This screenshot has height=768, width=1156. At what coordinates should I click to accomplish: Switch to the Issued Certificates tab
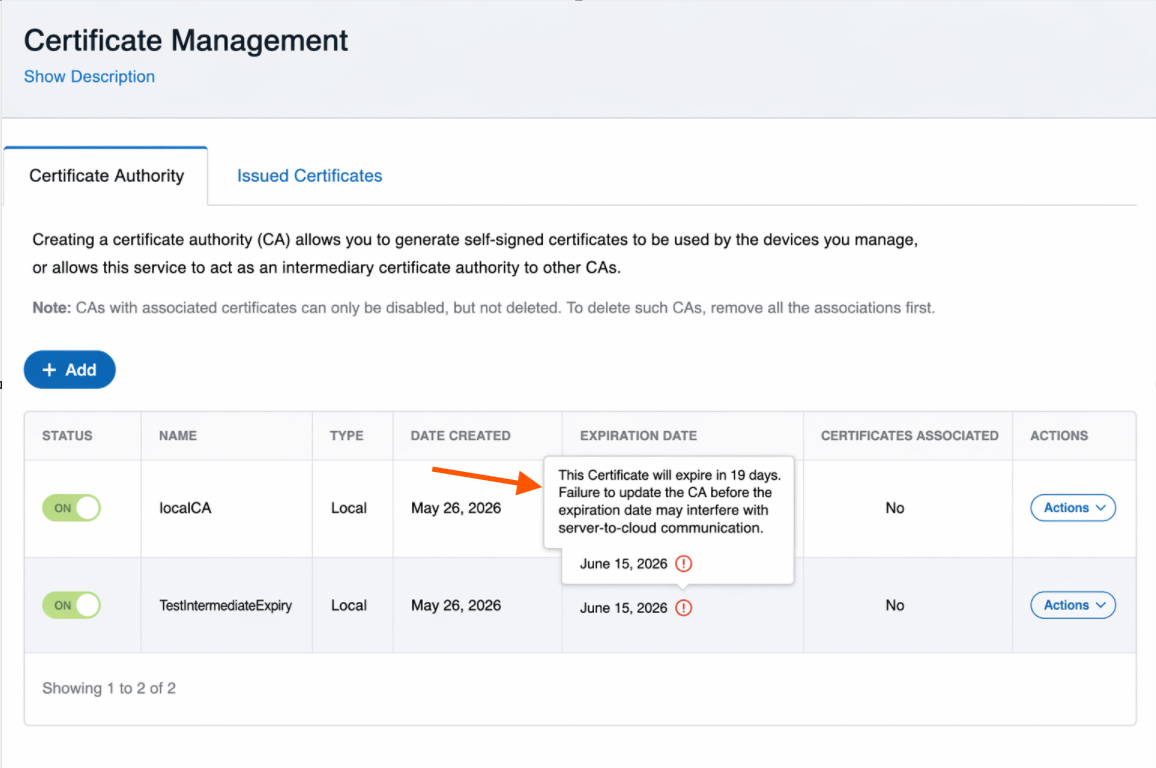point(310,175)
